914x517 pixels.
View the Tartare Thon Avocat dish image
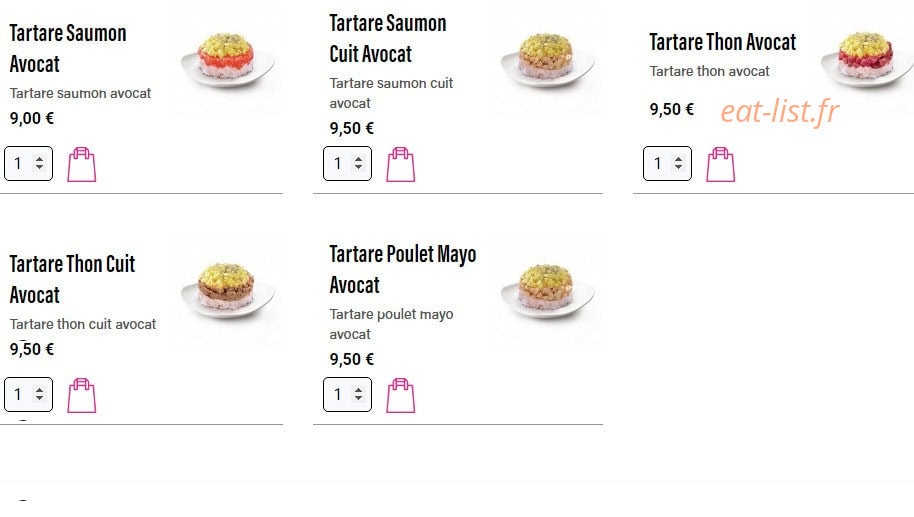[x=867, y=59]
